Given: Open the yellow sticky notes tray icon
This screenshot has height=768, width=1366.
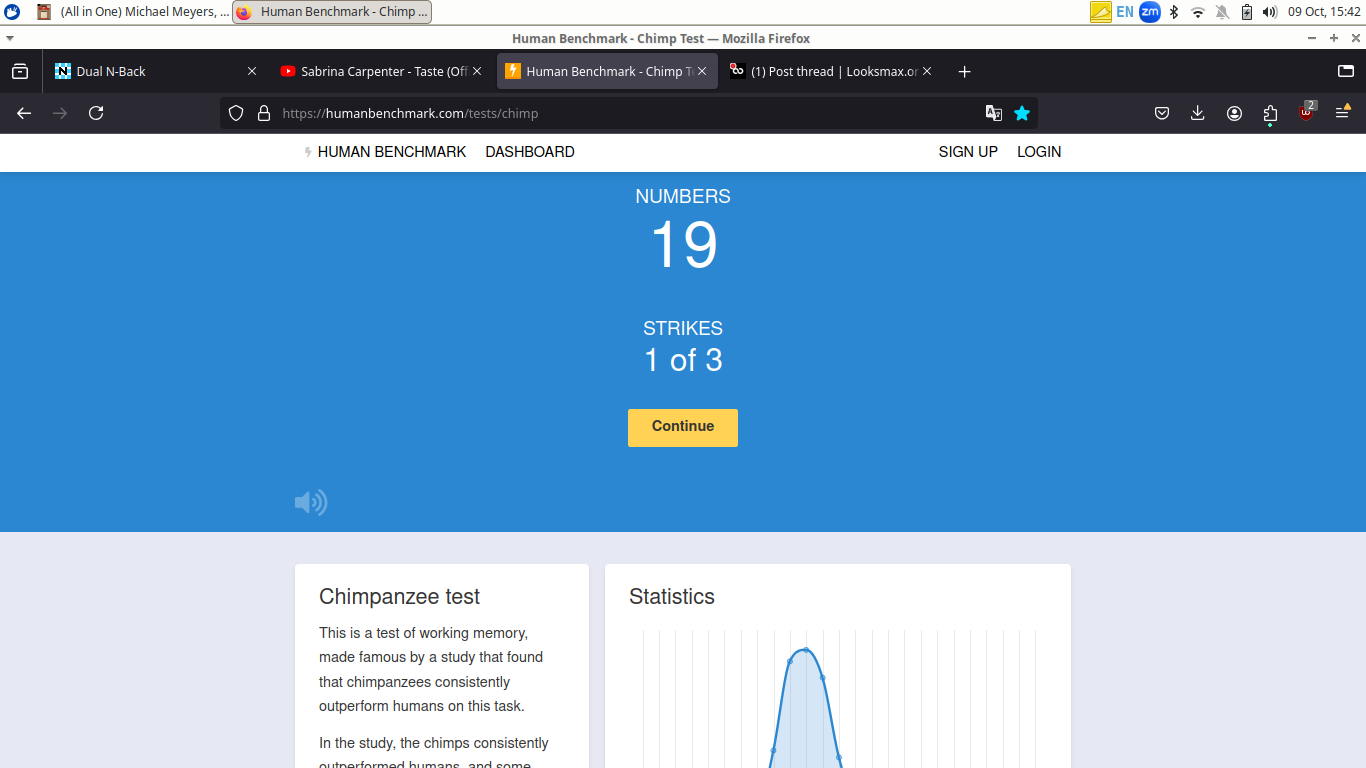Looking at the screenshot, I should (x=1101, y=12).
